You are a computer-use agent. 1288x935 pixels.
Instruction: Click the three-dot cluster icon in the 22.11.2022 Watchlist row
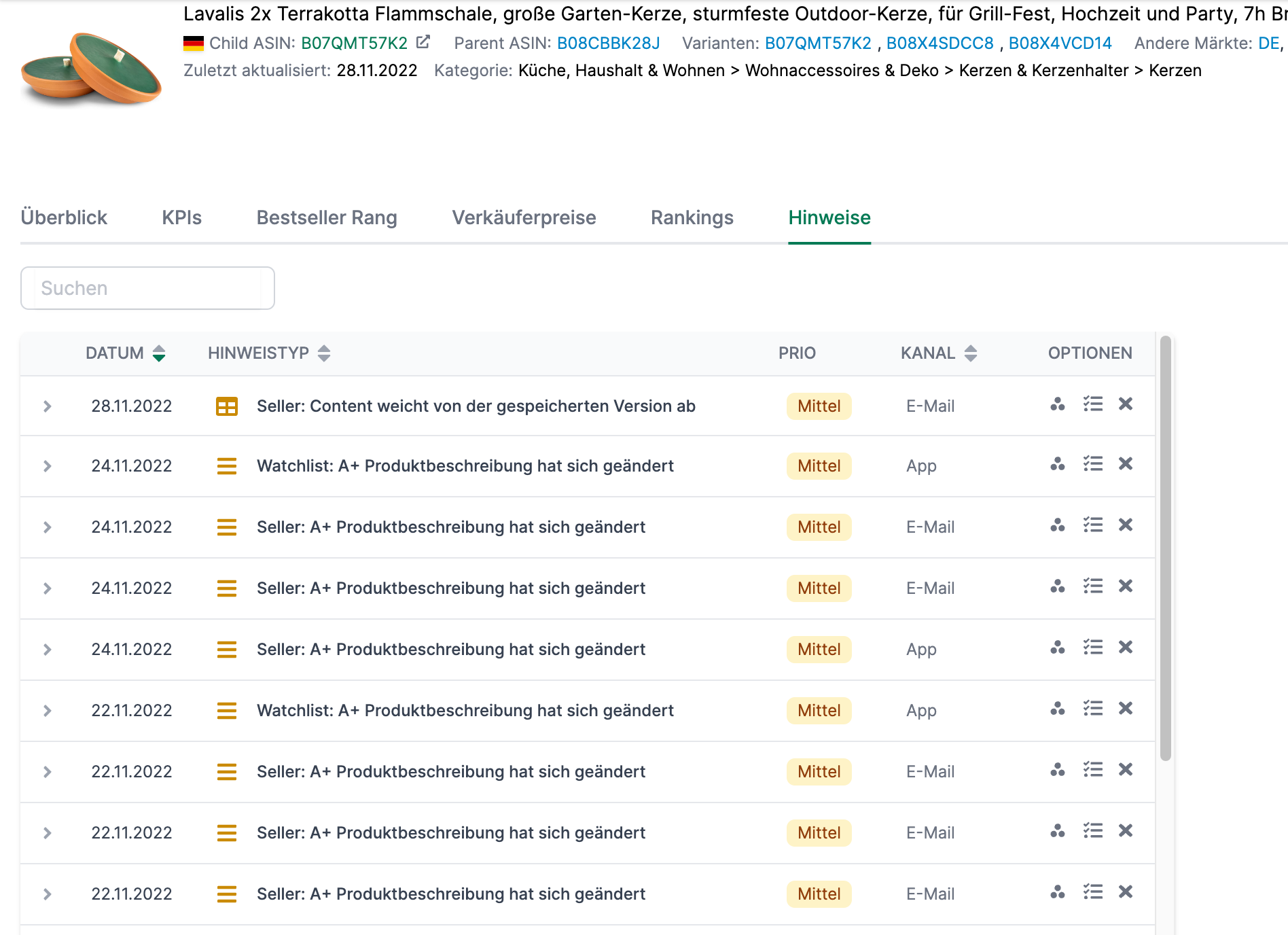coord(1058,709)
